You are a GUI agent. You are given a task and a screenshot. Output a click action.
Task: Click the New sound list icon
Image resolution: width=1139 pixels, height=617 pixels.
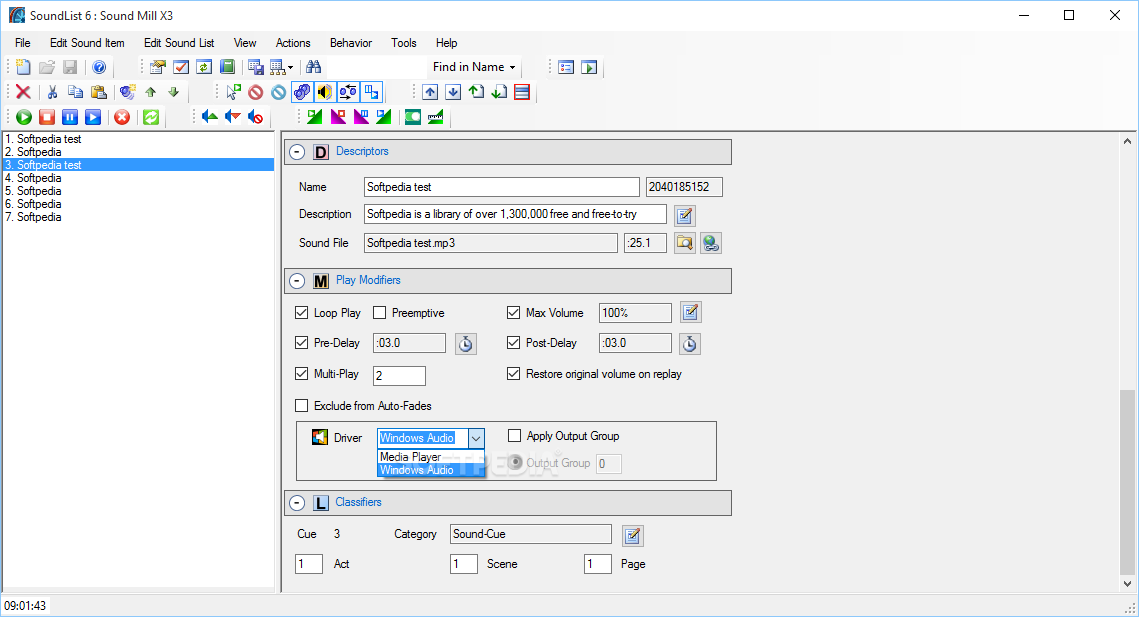pyautogui.click(x=23, y=68)
